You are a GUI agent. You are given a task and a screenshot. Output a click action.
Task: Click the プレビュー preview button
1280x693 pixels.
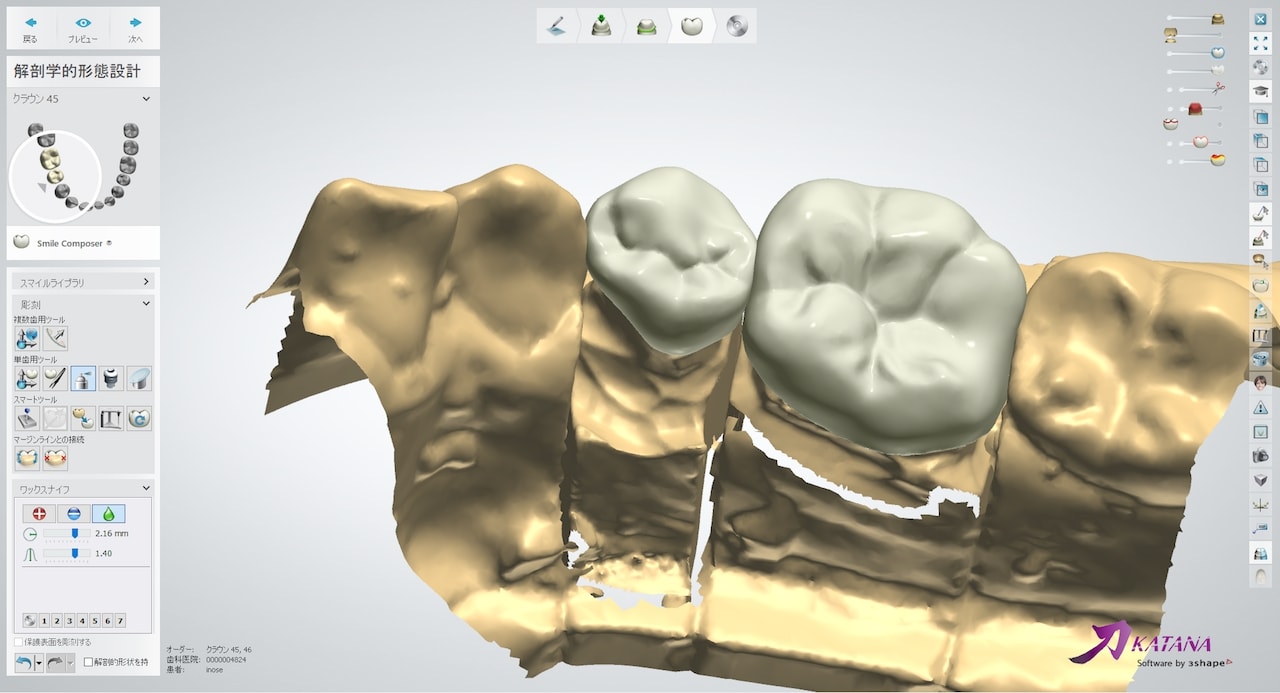83,29
